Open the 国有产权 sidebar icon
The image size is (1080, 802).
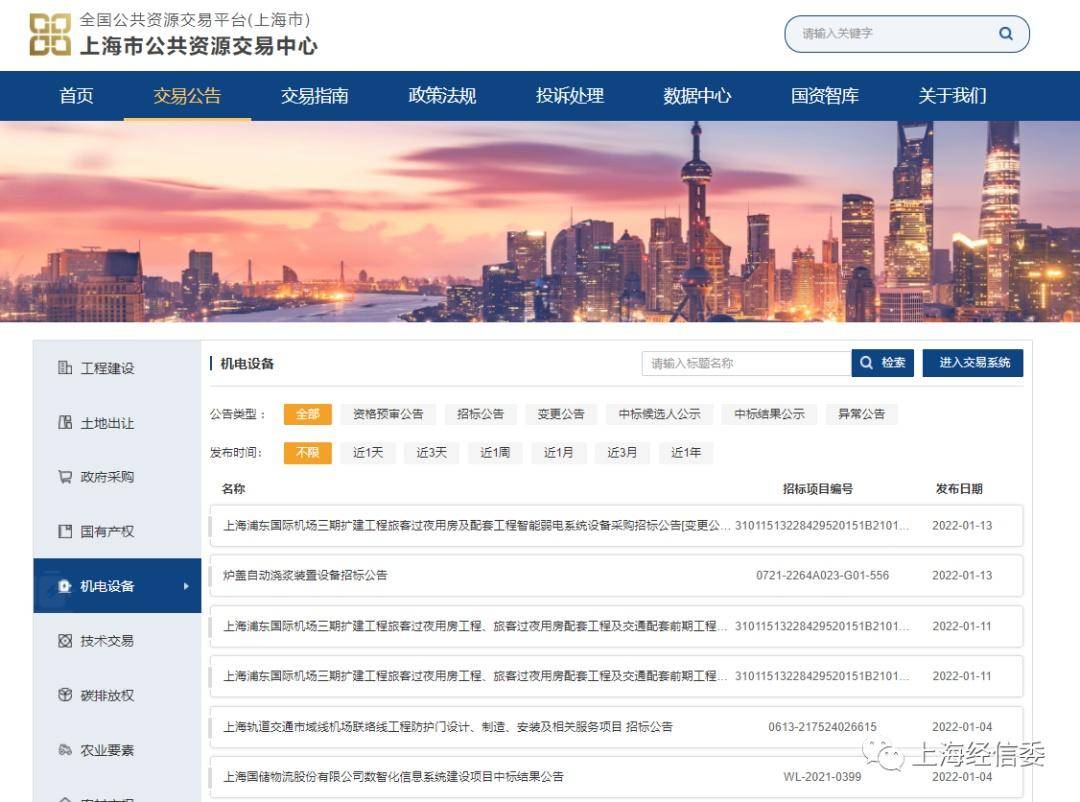(x=65, y=531)
